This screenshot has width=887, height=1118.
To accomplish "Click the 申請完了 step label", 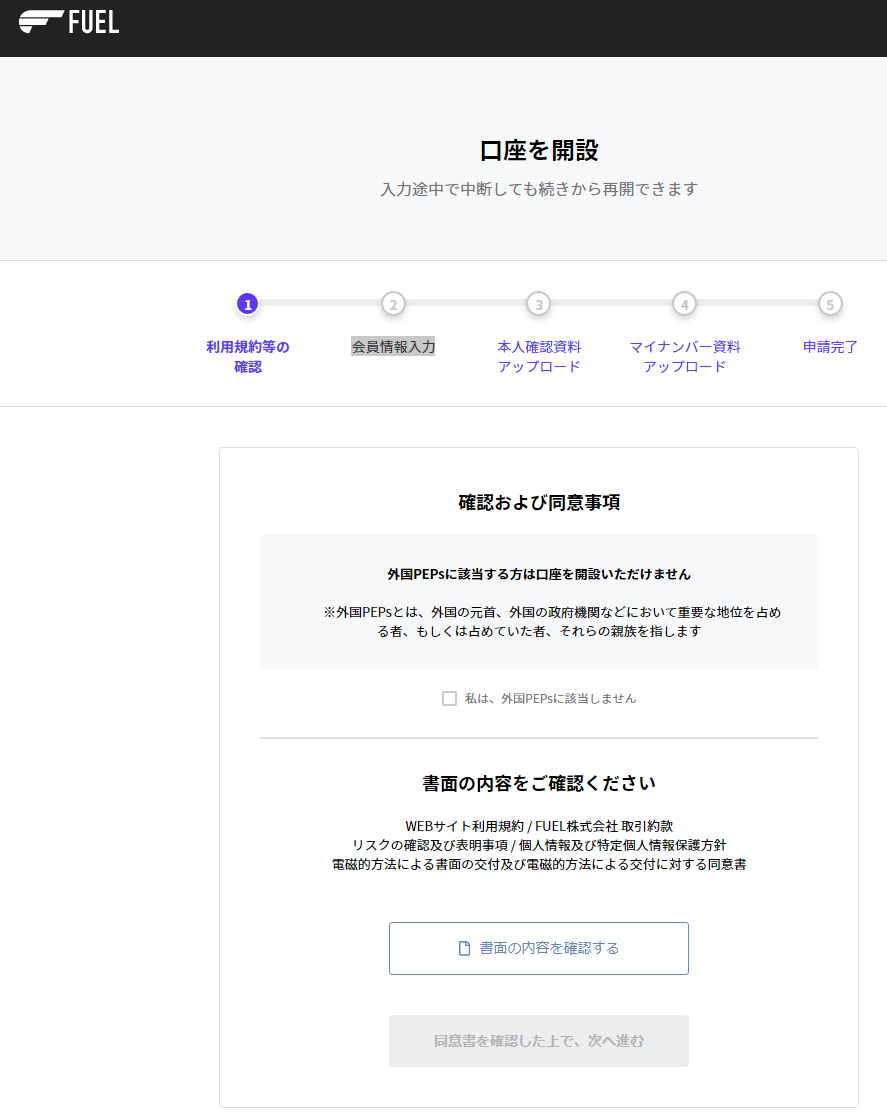I will tap(830, 347).
